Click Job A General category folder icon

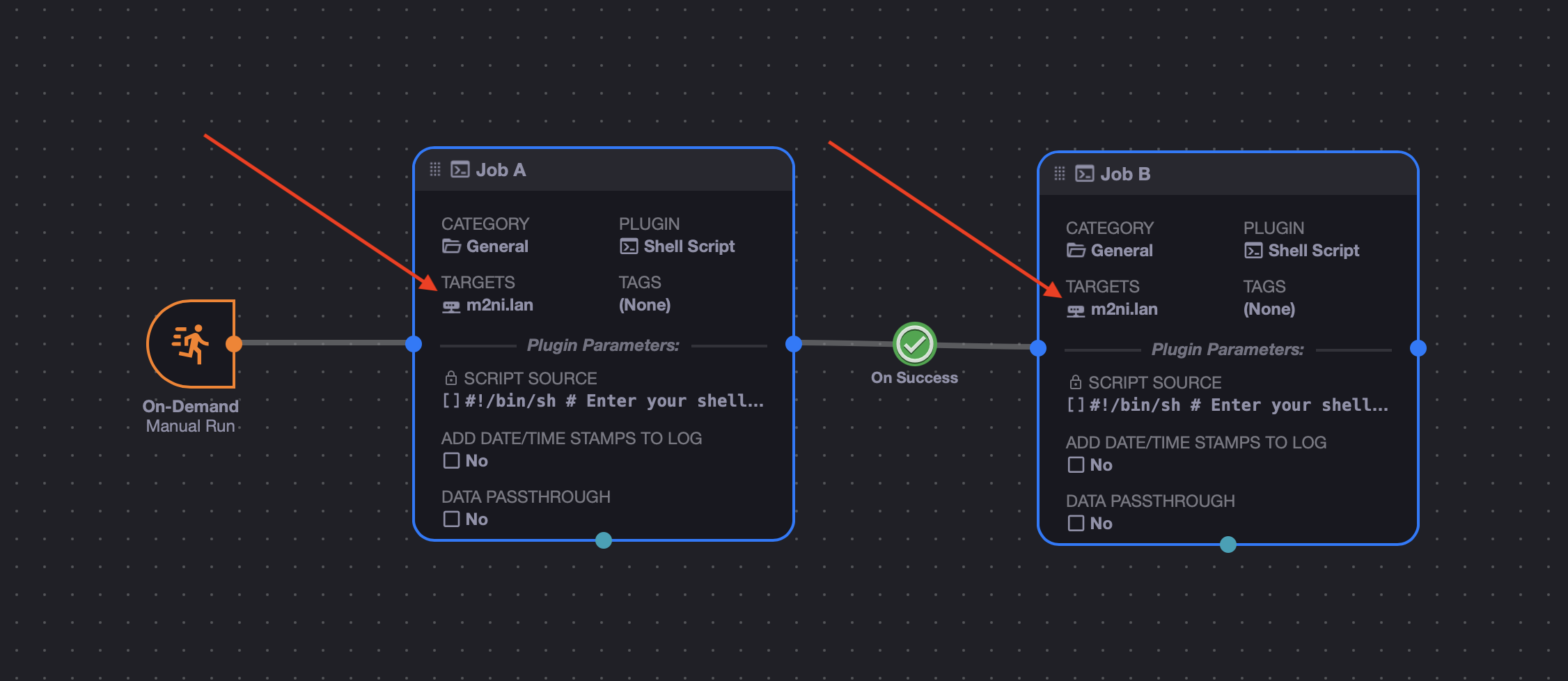click(451, 246)
